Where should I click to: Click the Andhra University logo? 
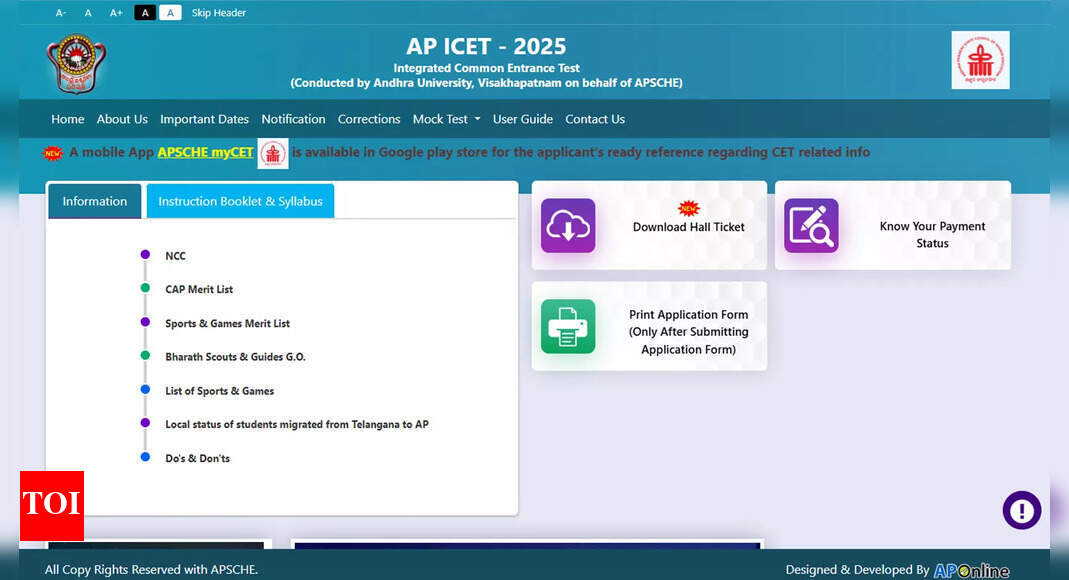76,64
